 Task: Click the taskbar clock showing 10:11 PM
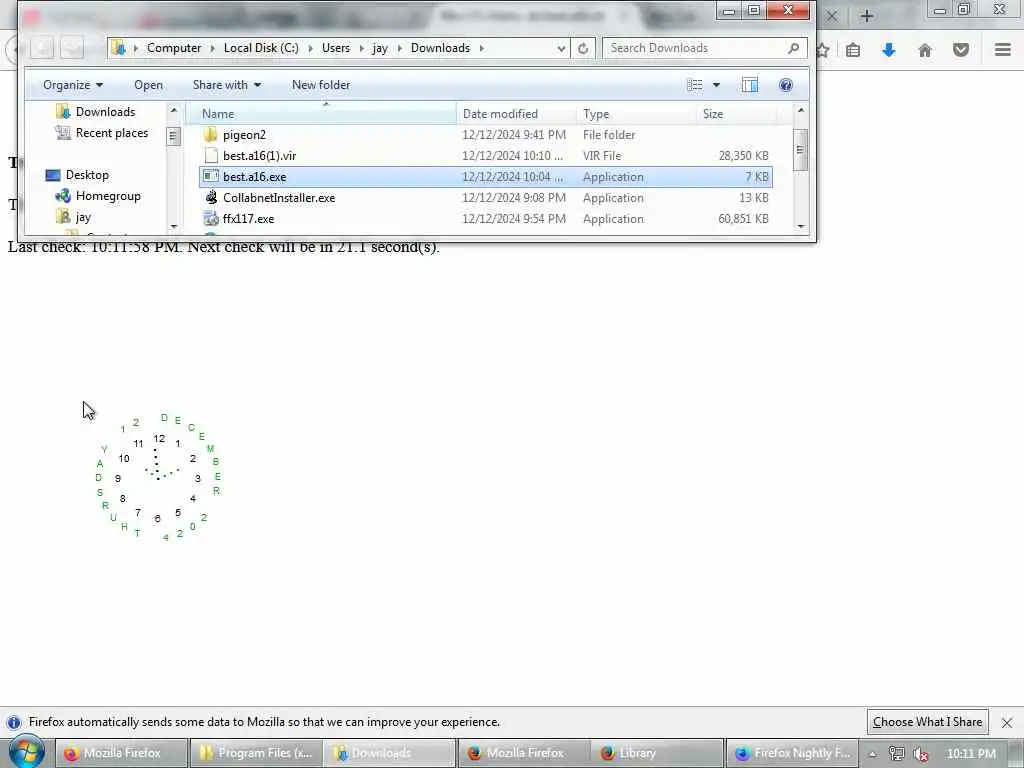pos(971,754)
